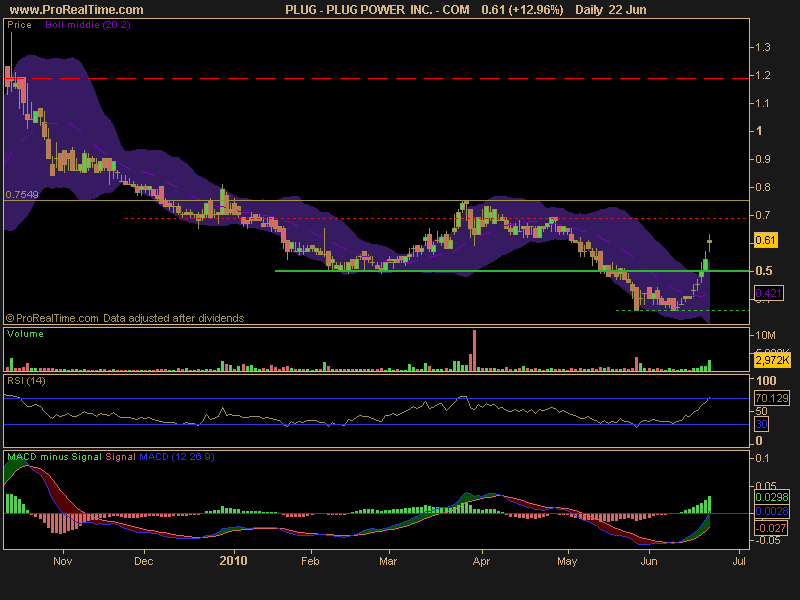Select the Mar date axis label
Image resolution: width=800 pixels, height=600 pixels.
[388, 561]
